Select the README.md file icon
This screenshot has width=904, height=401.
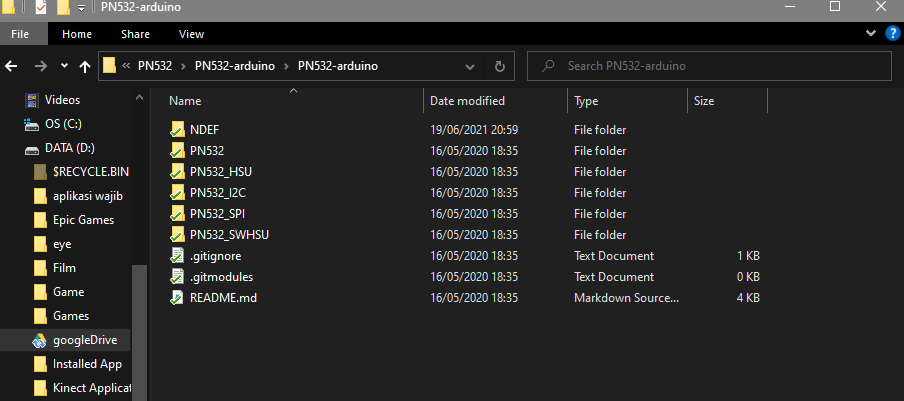178,298
